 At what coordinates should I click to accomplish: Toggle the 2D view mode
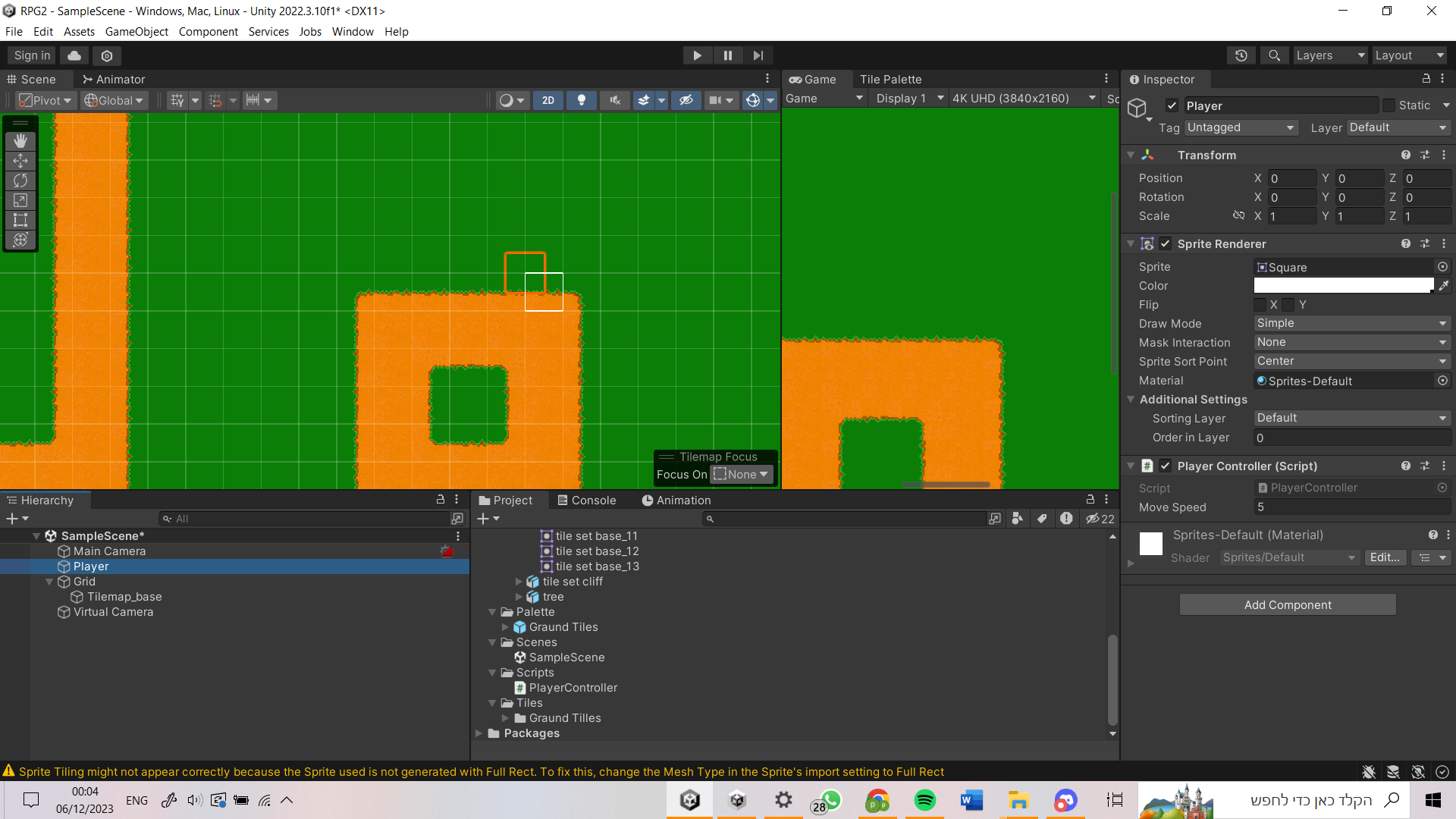click(x=548, y=100)
